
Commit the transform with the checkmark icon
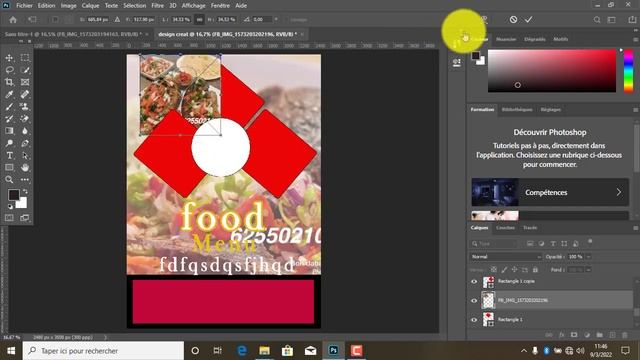[x=529, y=20]
